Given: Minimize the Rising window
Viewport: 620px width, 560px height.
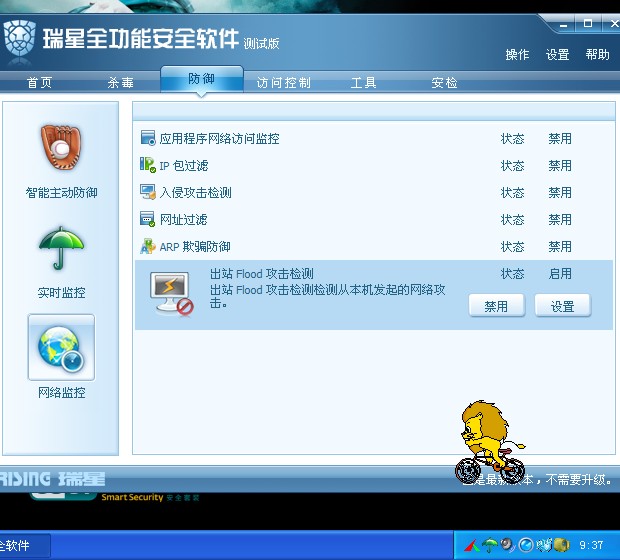Looking at the screenshot, I should pyautogui.click(x=564, y=25).
